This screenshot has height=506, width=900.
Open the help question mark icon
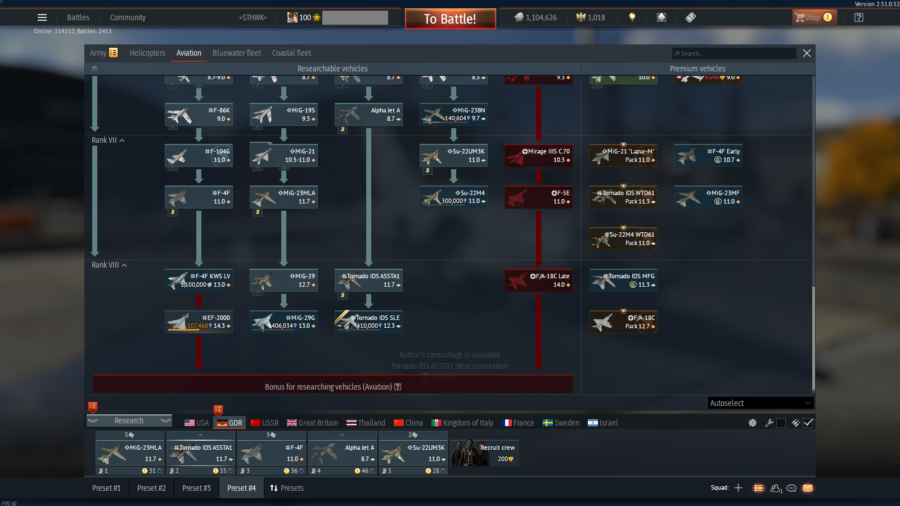[858, 17]
